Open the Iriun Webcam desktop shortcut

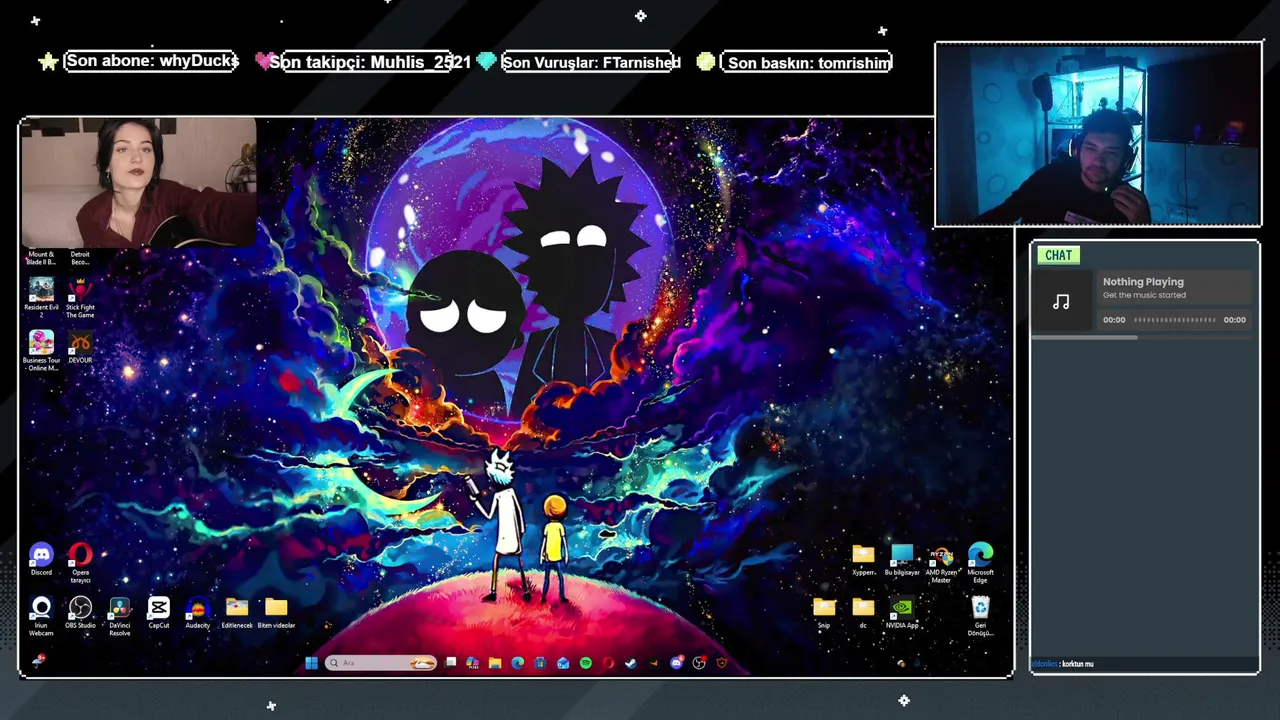pos(41,615)
